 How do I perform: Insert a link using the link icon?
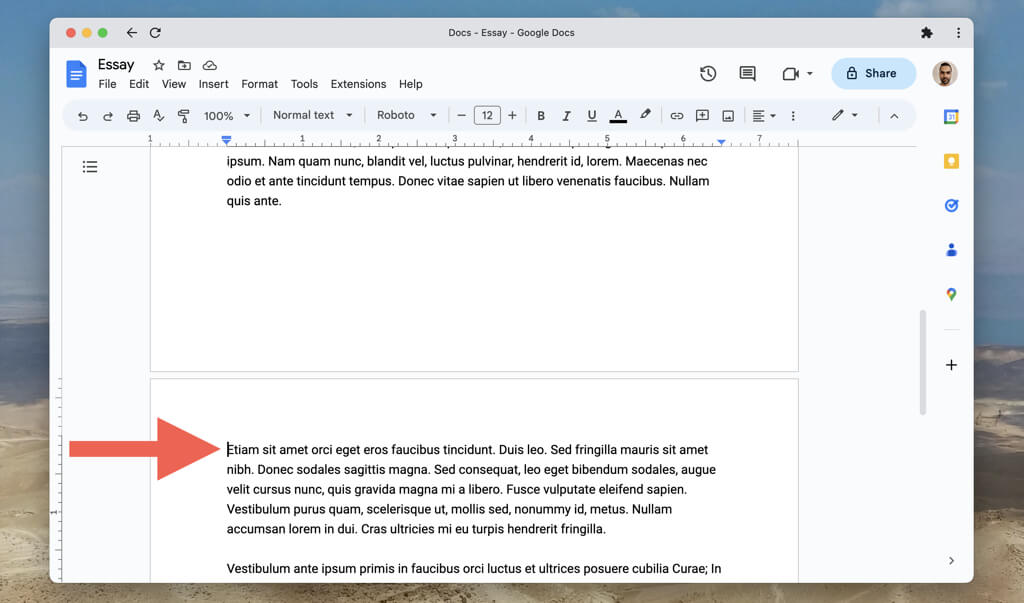click(676, 116)
